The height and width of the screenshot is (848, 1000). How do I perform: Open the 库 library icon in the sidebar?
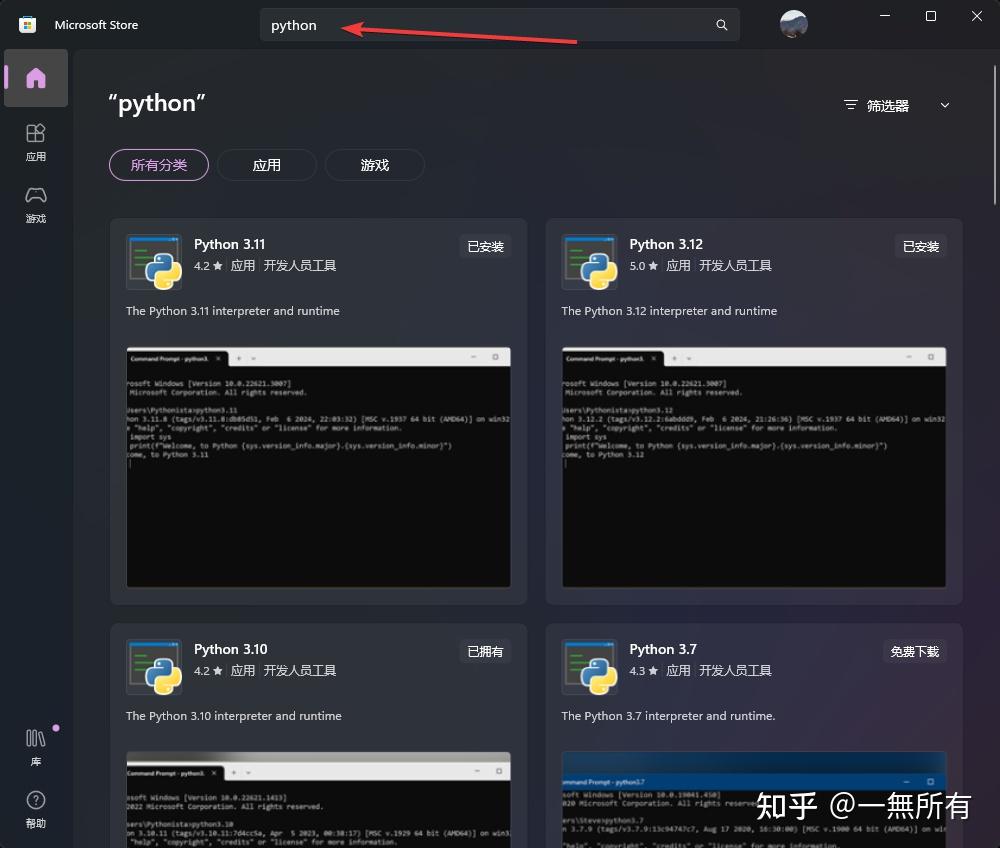click(35, 745)
